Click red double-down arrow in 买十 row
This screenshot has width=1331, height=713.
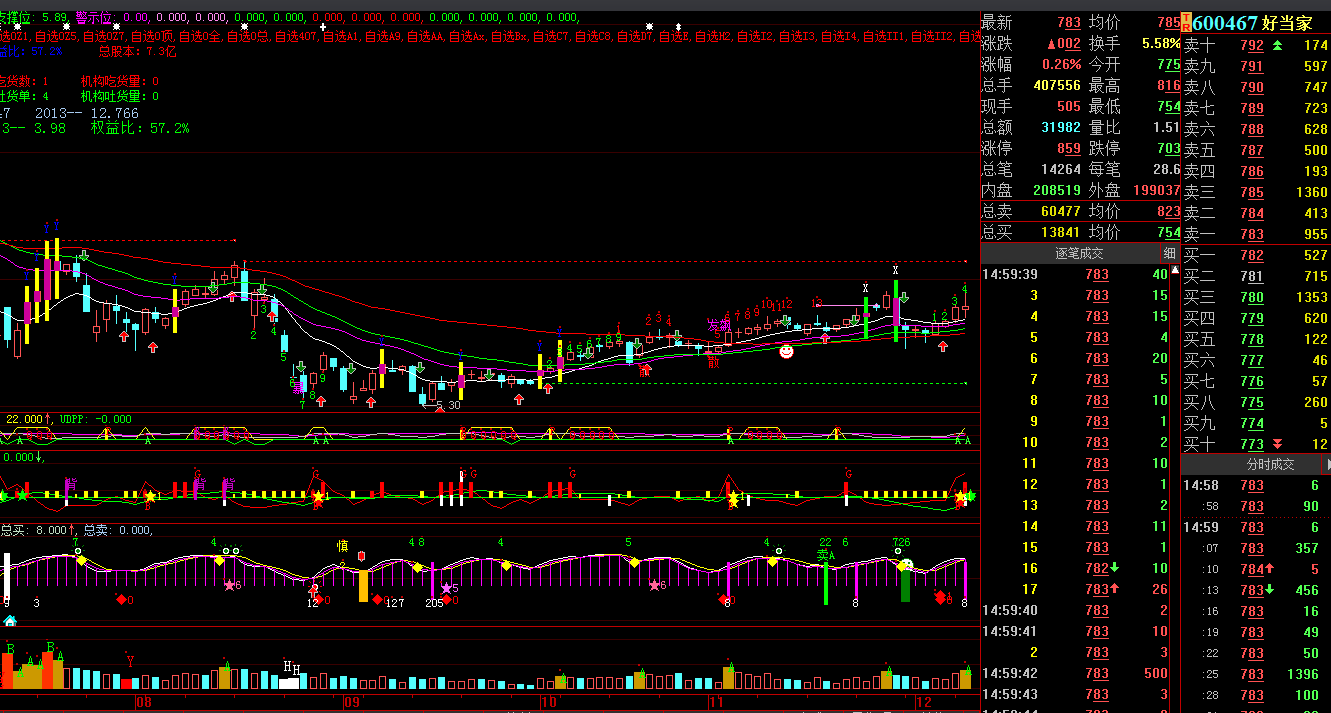1277,444
